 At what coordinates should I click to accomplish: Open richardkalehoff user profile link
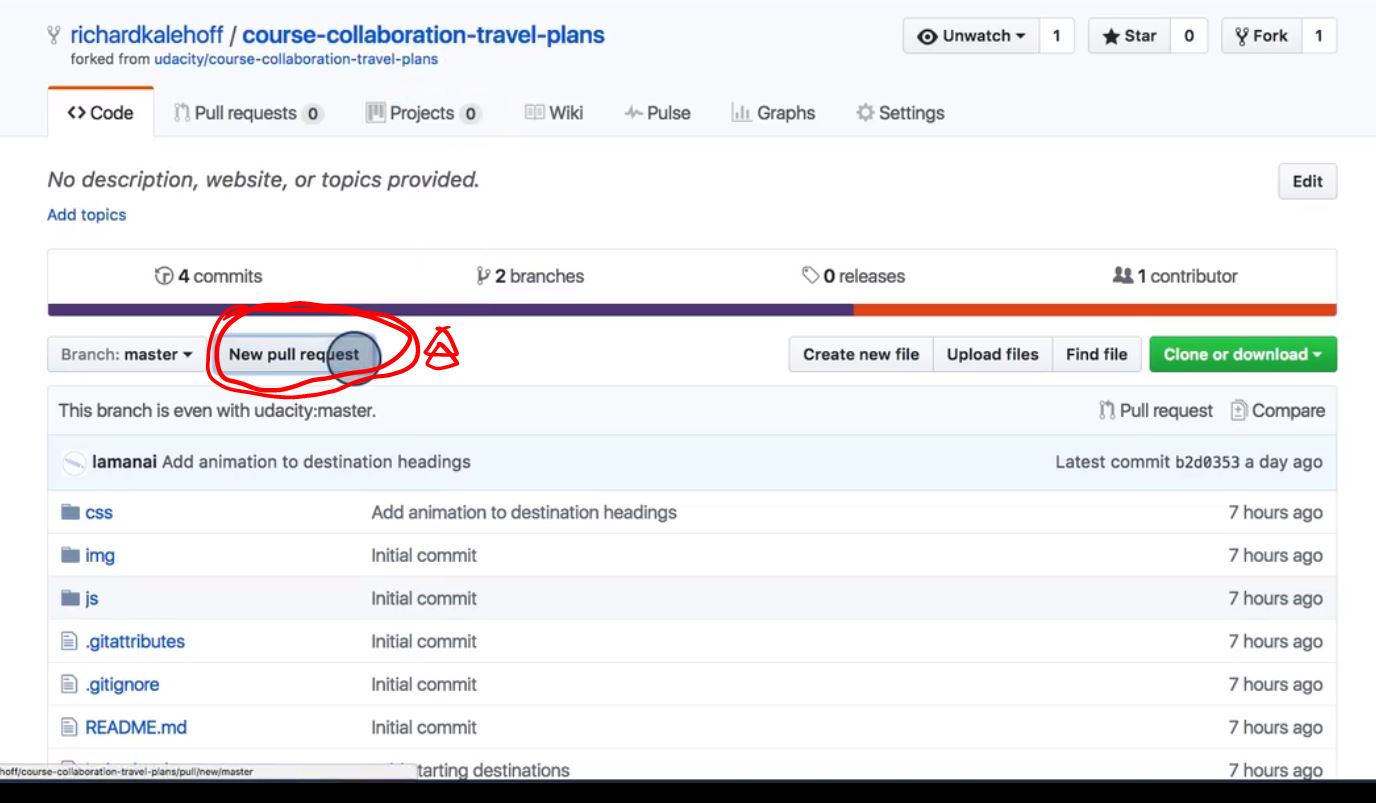pyautogui.click(x=146, y=35)
